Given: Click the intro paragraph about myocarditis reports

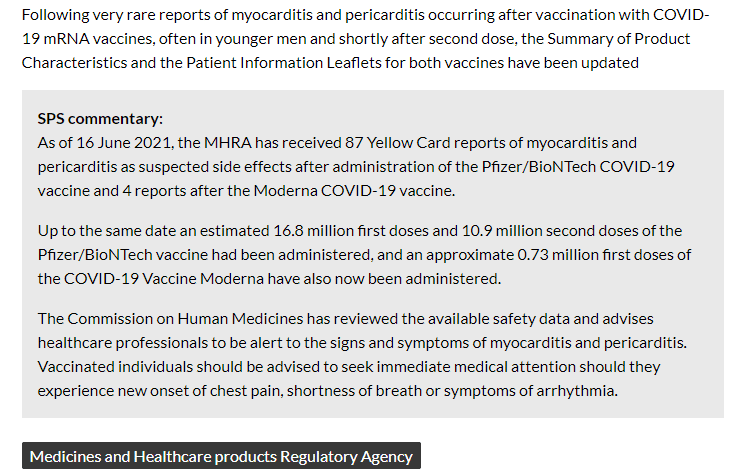Looking at the screenshot, I should [x=365, y=39].
